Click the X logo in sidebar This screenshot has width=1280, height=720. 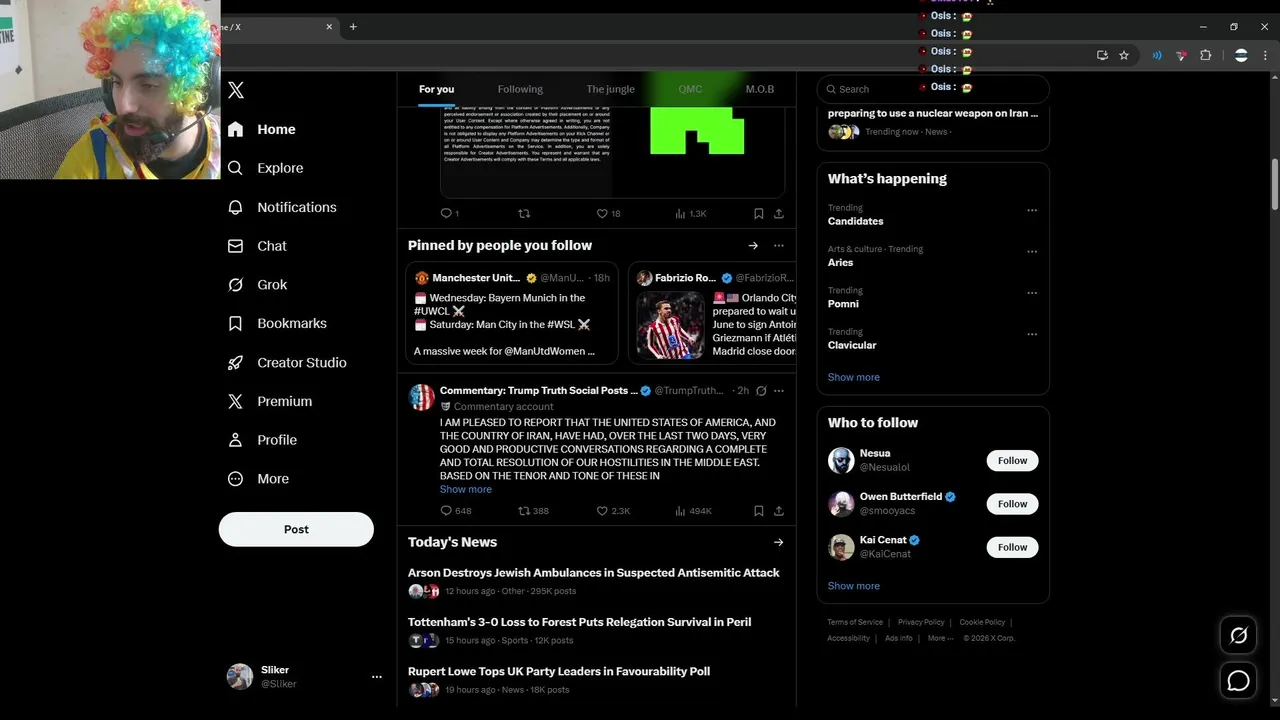[x=236, y=90]
